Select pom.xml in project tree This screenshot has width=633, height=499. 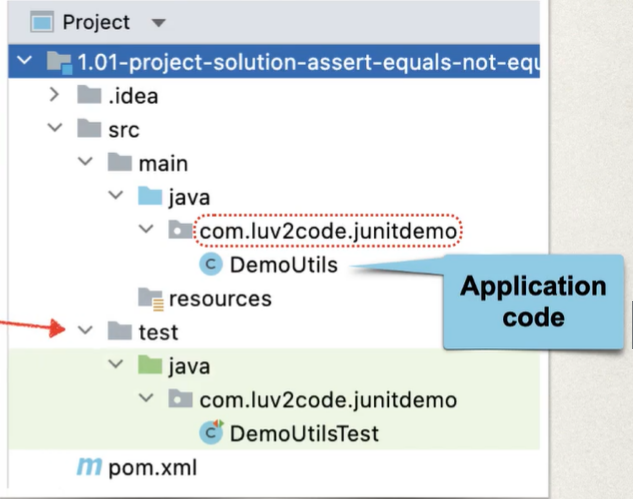[152, 467]
